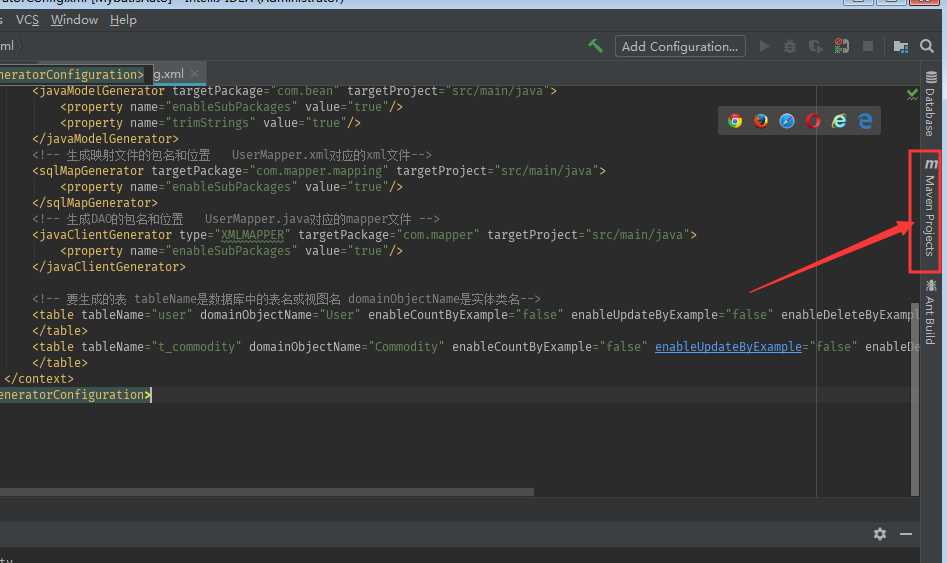Open the VCS menu
This screenshot has width=947, height=563.
click(27, 20)
